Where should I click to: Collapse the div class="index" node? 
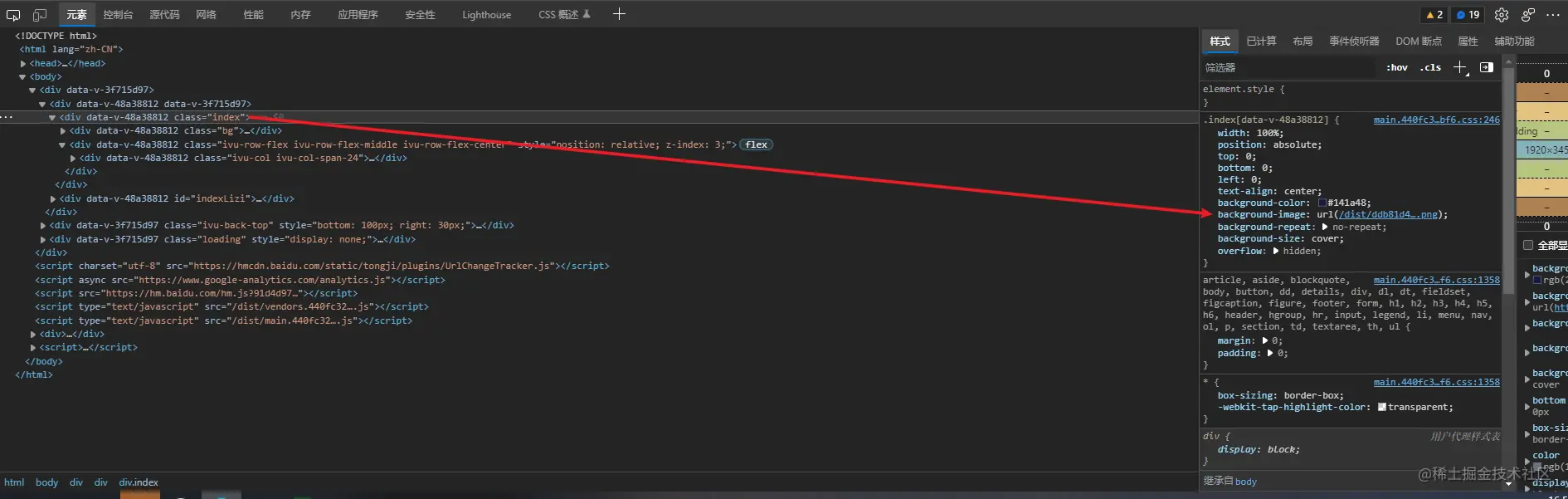52,117
